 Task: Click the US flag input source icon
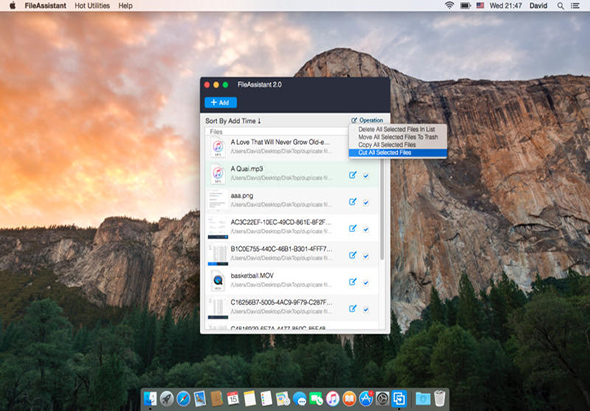pyautogui.click(x=480, y=6)
